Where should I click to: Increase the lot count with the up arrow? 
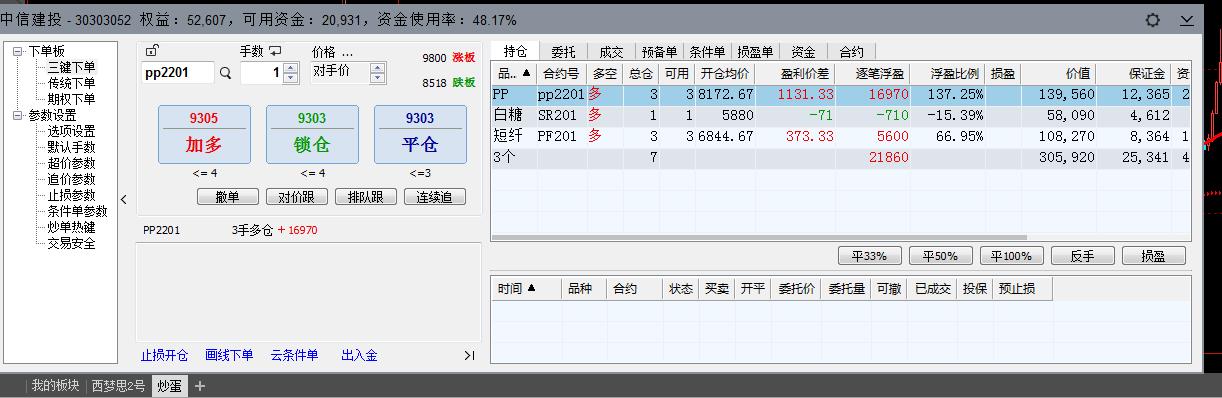pyautogui.click(x=291, y=68)
